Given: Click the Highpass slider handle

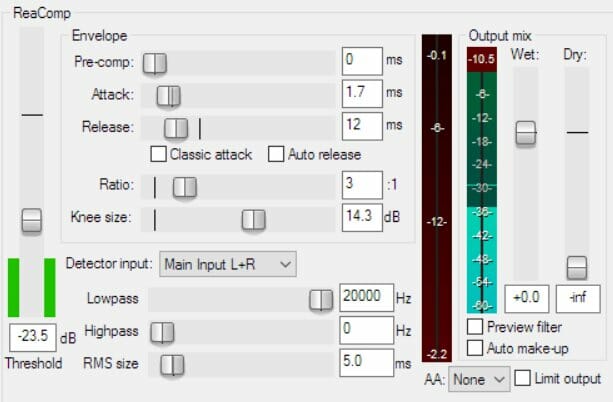Looking at the screenshot, I should point(162,333).
